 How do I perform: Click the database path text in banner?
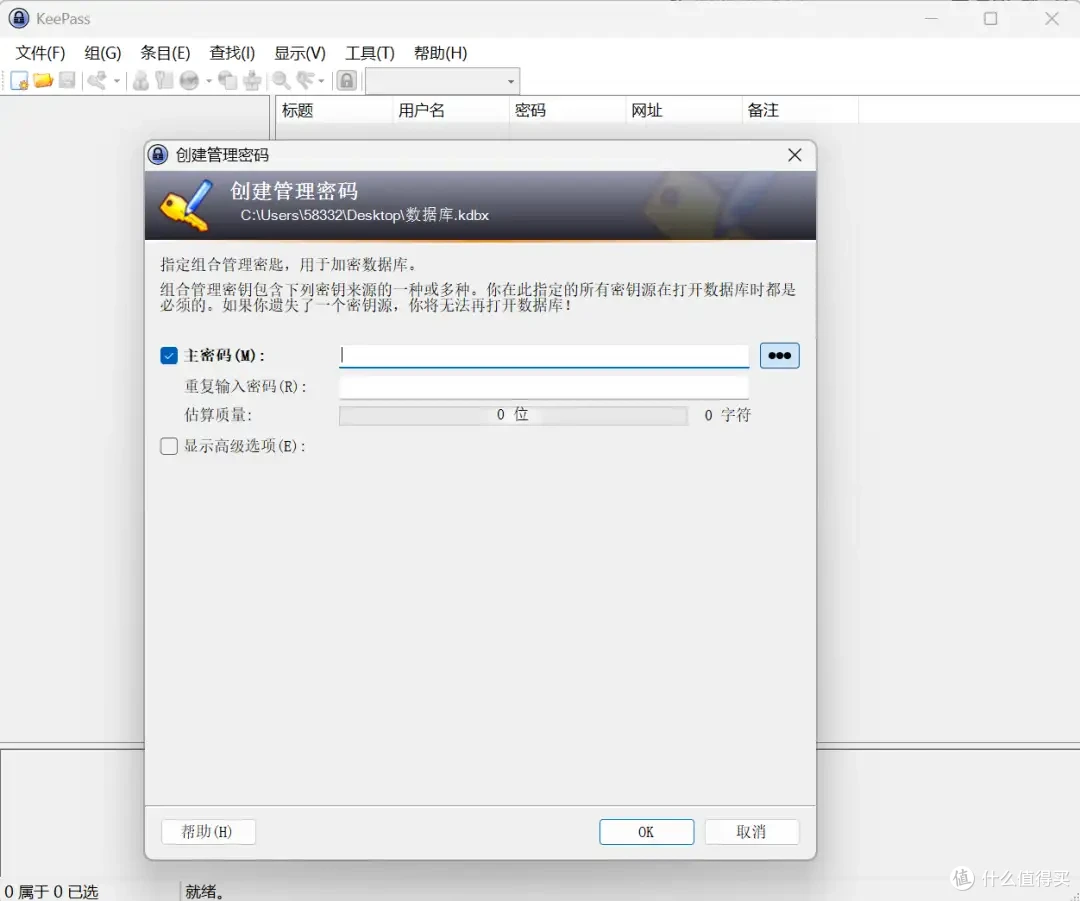coord(364,215)
